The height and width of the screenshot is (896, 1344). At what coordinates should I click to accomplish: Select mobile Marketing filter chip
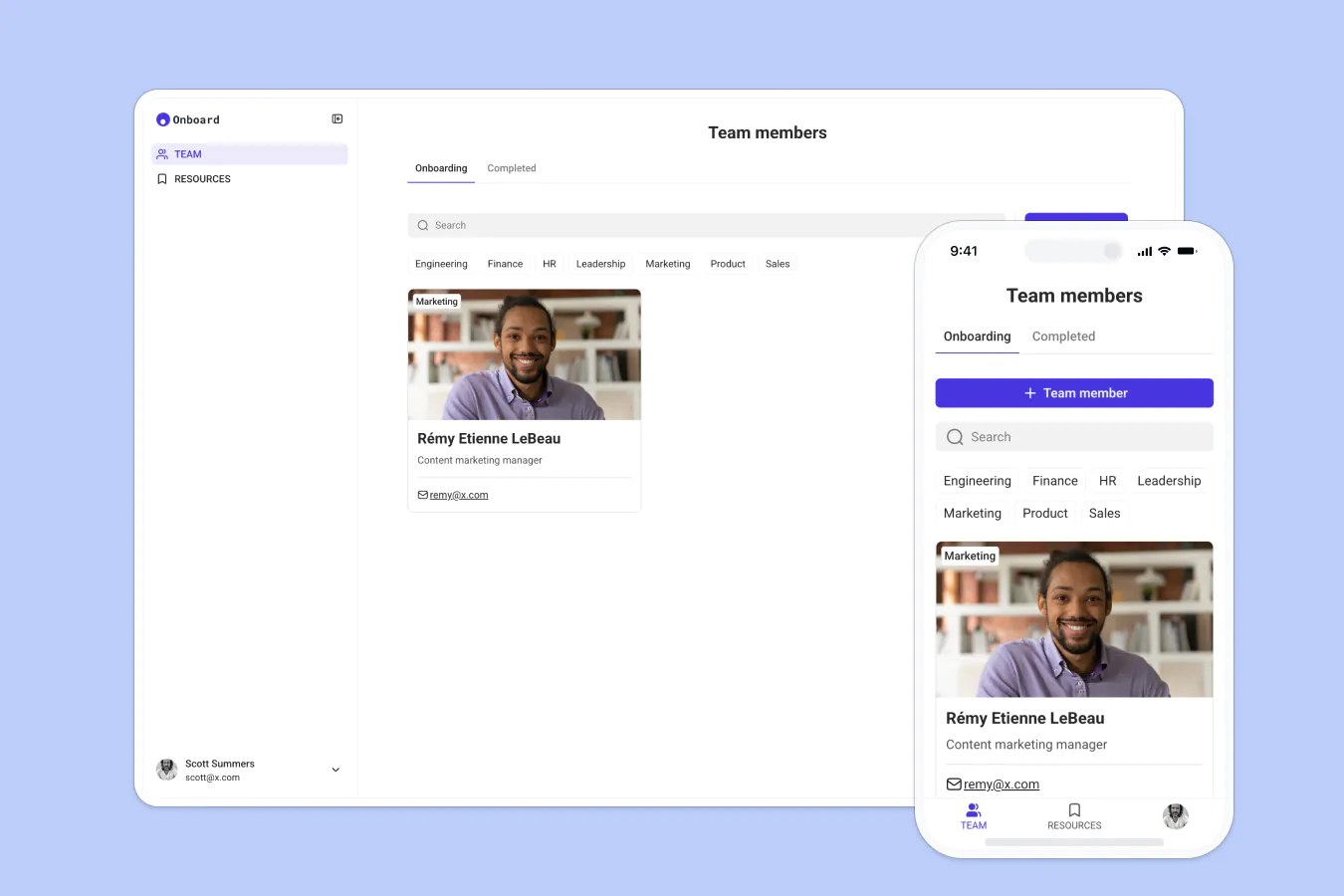pyautogui.click(x=973, y=514)
